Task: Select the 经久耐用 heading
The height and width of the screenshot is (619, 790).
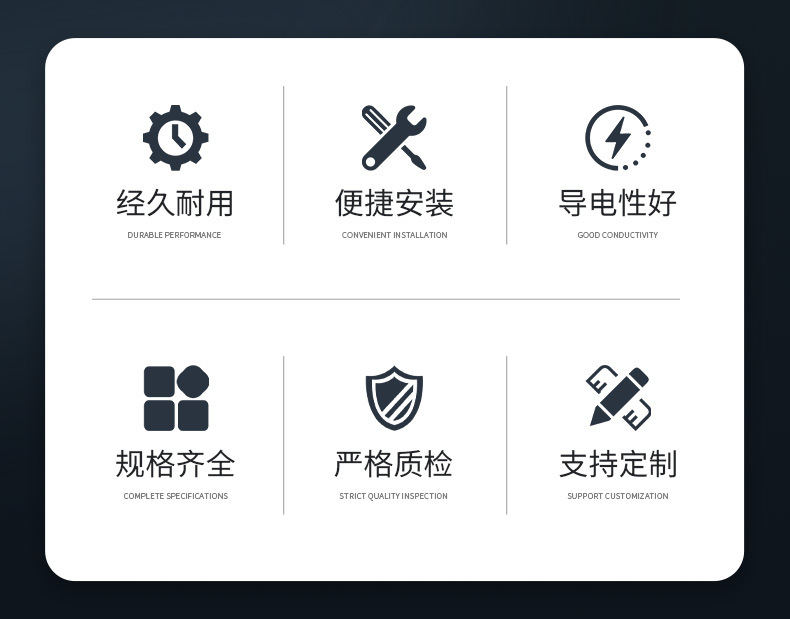Action: 175,203
